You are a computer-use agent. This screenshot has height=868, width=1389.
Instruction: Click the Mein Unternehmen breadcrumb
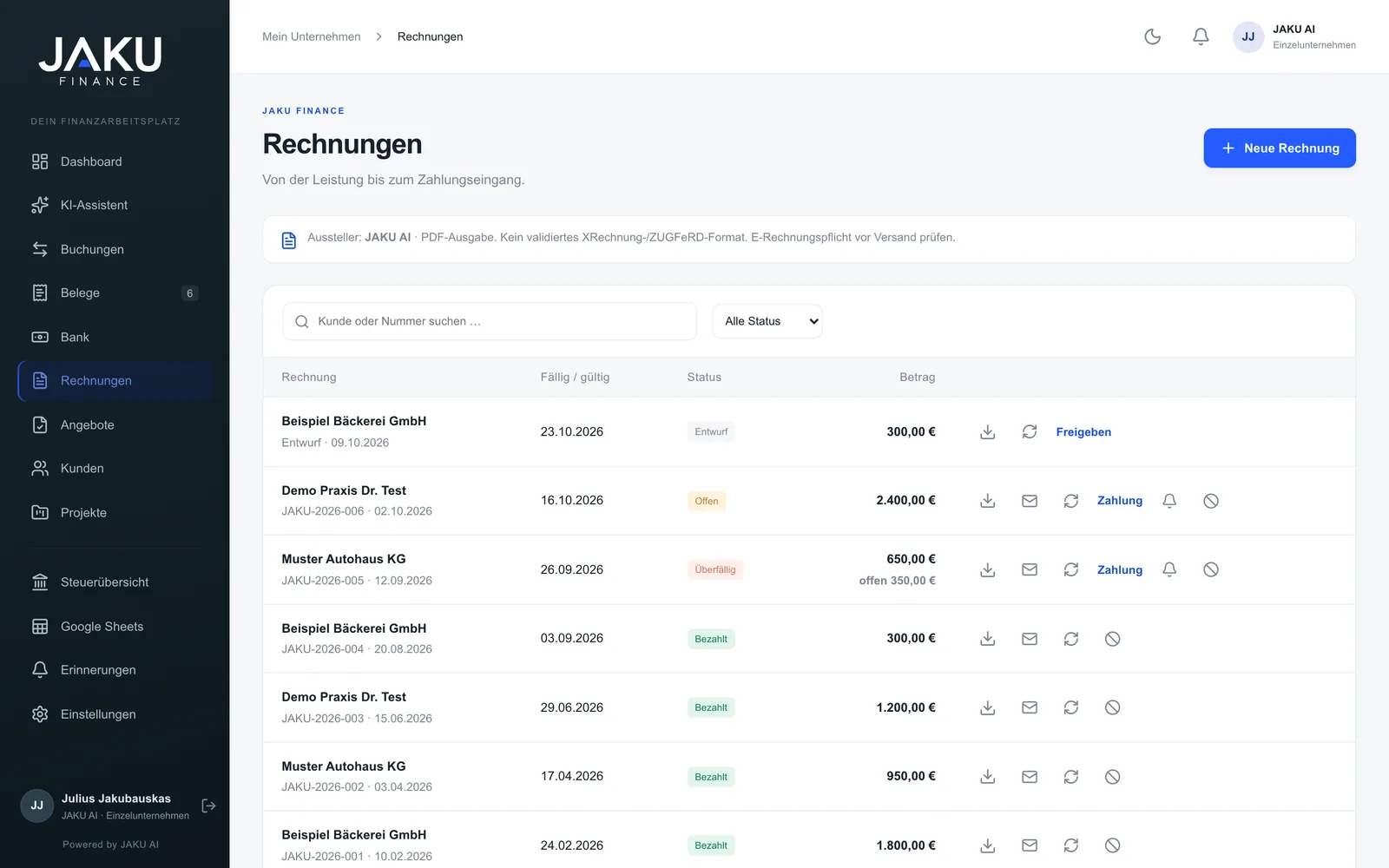coord(312,36)
